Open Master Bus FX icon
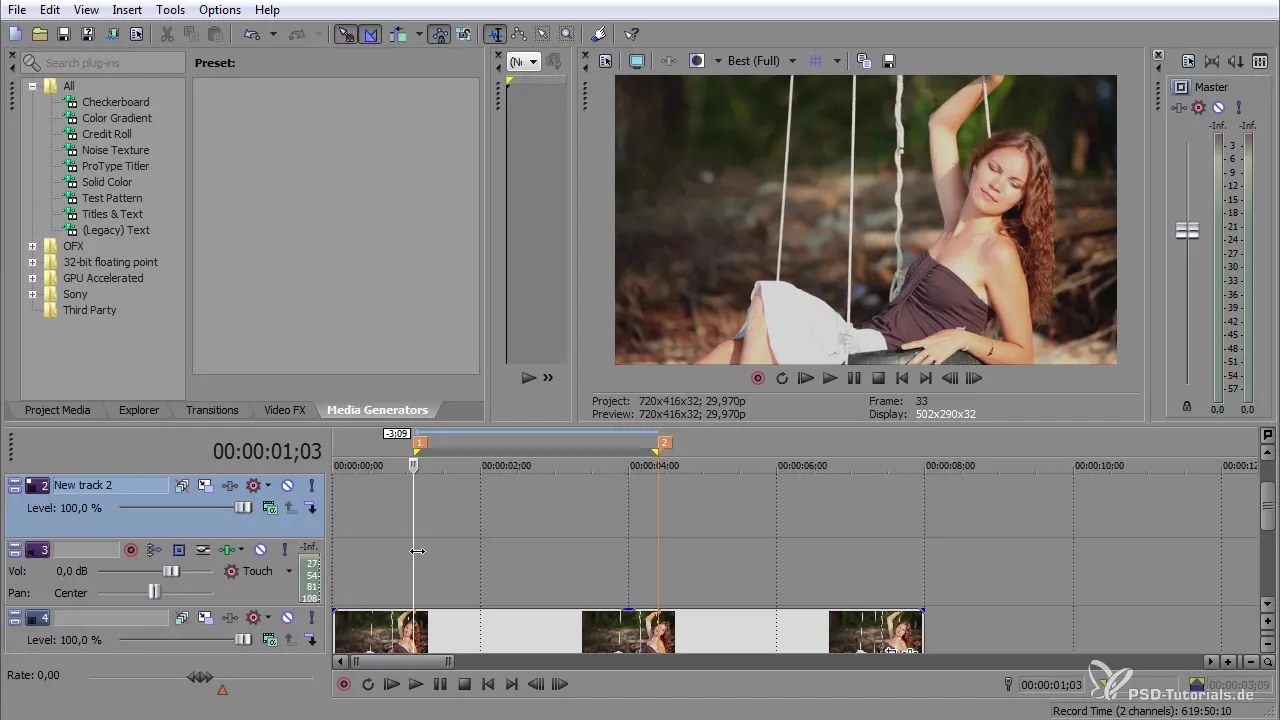The image size is (1280, 720). point(1179,108)
